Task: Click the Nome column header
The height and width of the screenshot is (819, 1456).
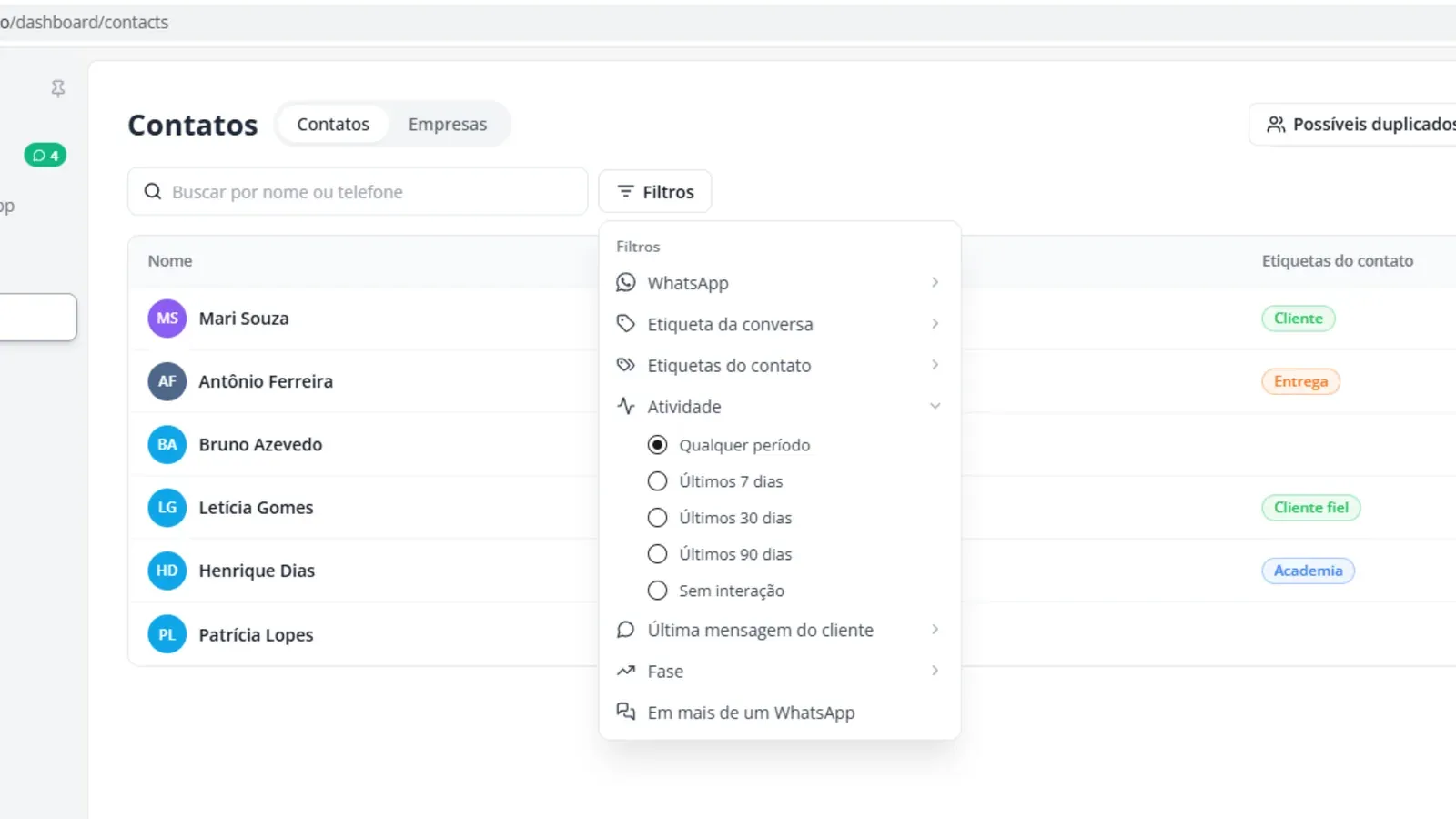Action: (x=170, y=261)
